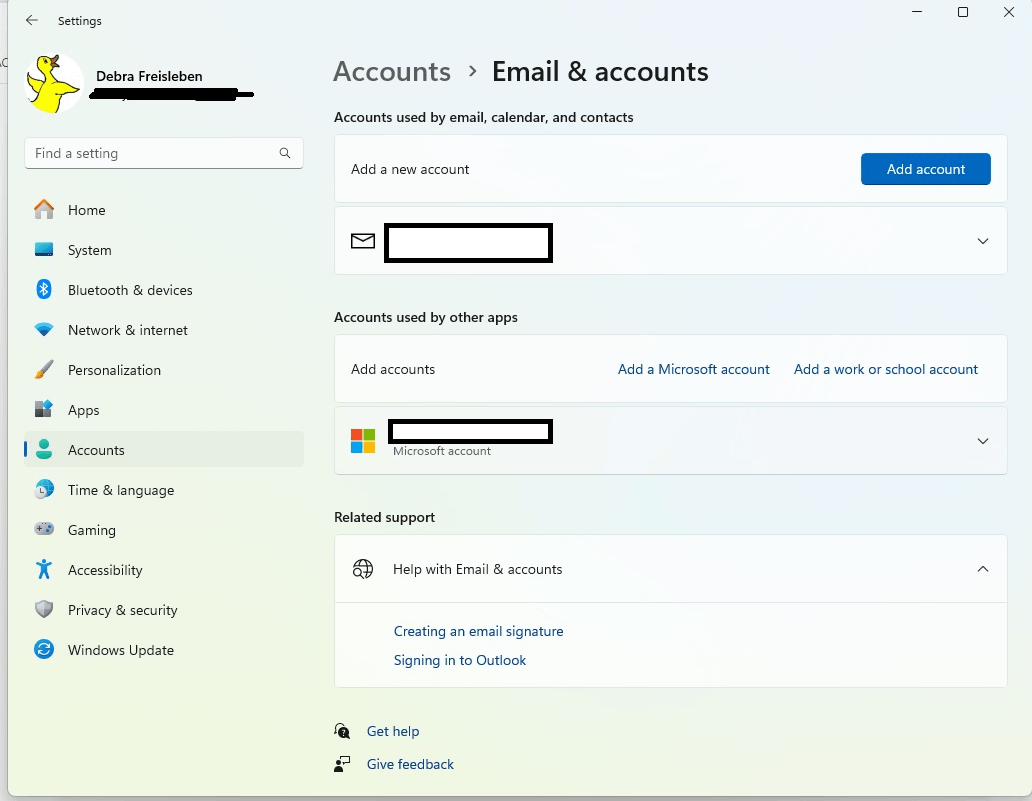Collapse Help with Email & accounts chevron
Screen dimensions: 1032x801
pos(983,569)
